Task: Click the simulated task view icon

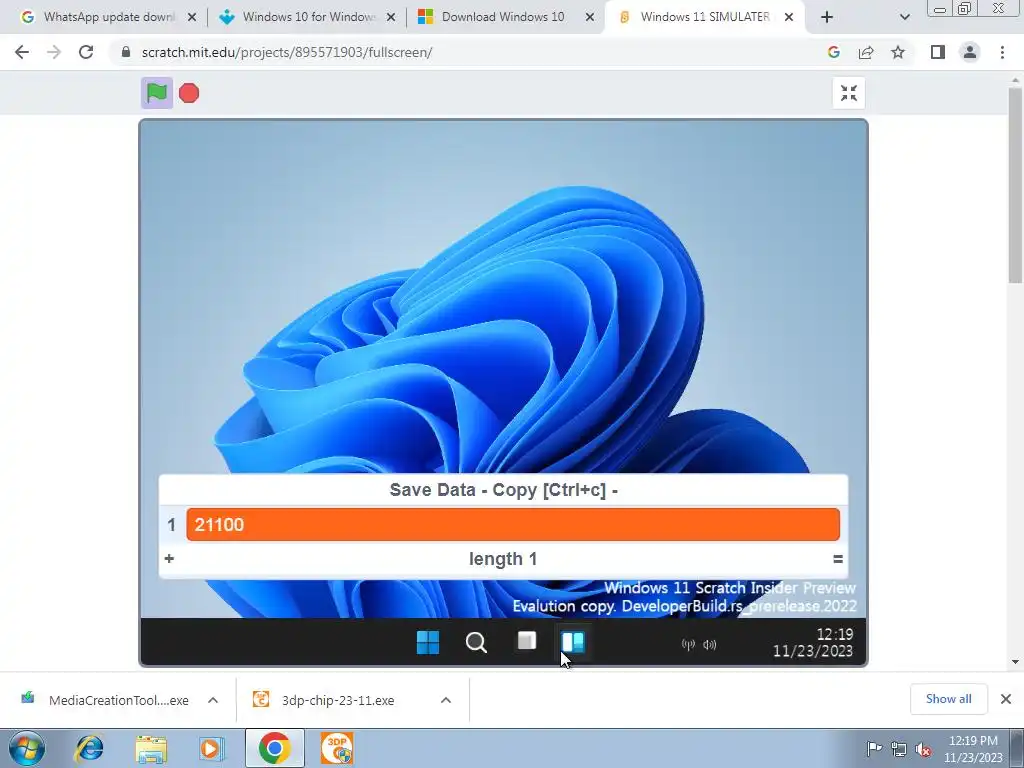Action: click(x=526, y=641)
